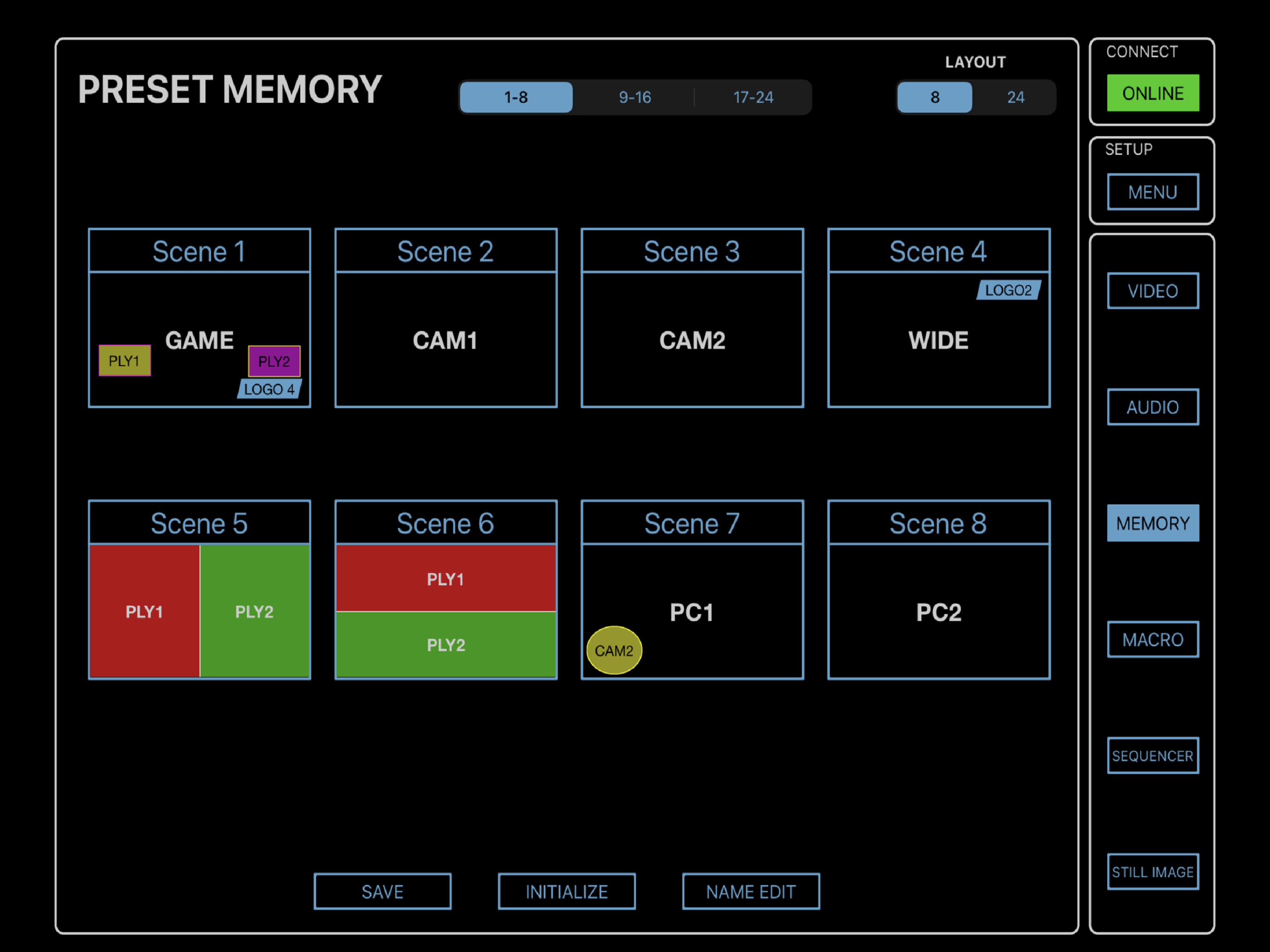Click the SAVE button
The image size is (1270, 952).
click(383, 892)
